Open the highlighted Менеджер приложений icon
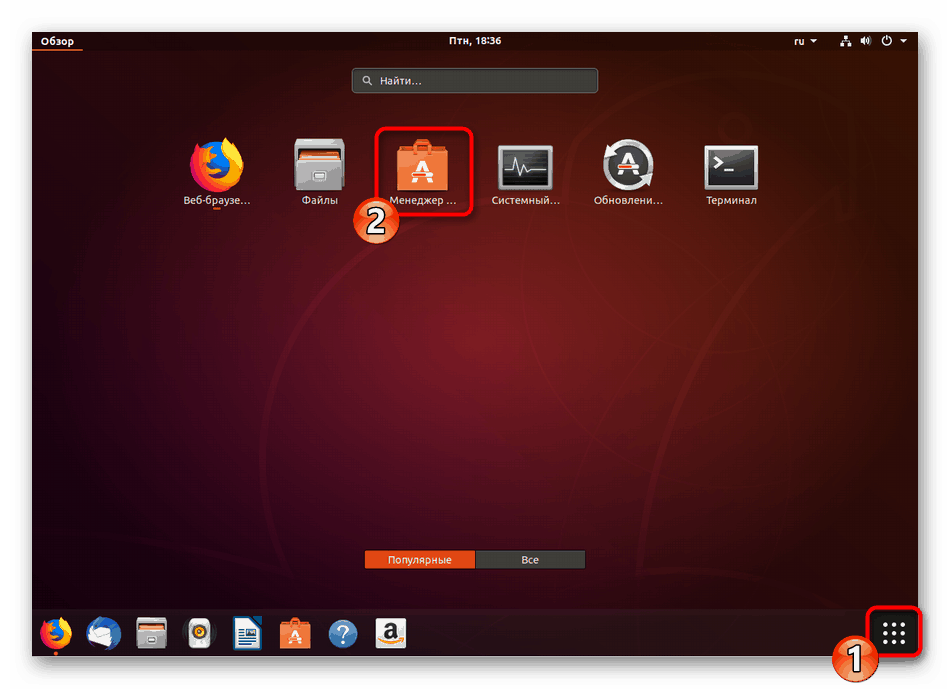The width and height of the screenshot is (950, 689). tap(423, 166)
